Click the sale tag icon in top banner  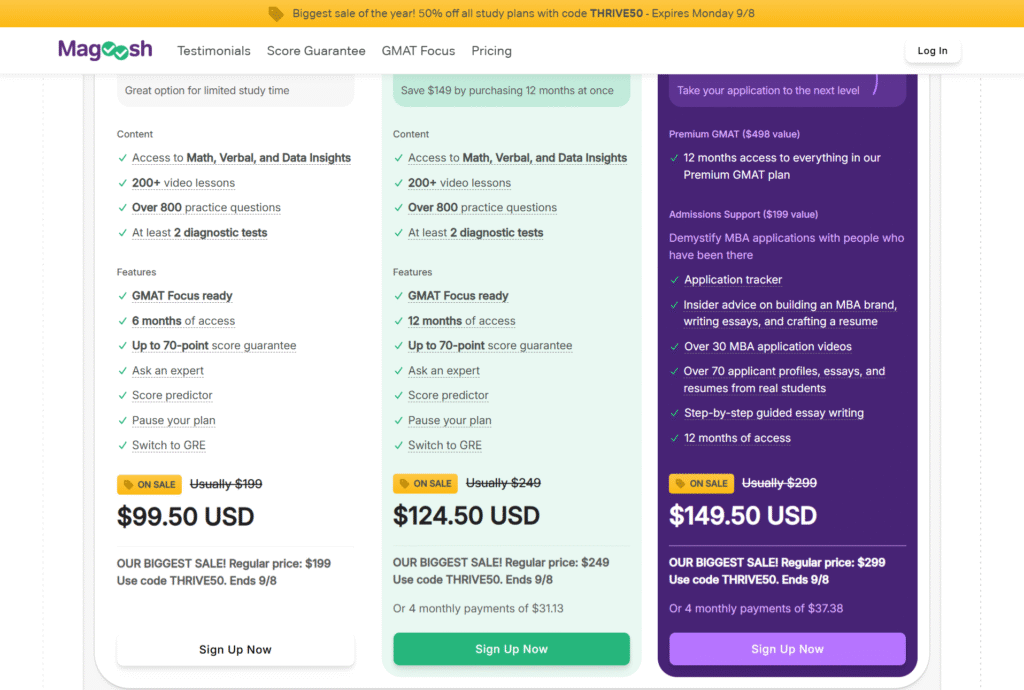pos(276,14)
